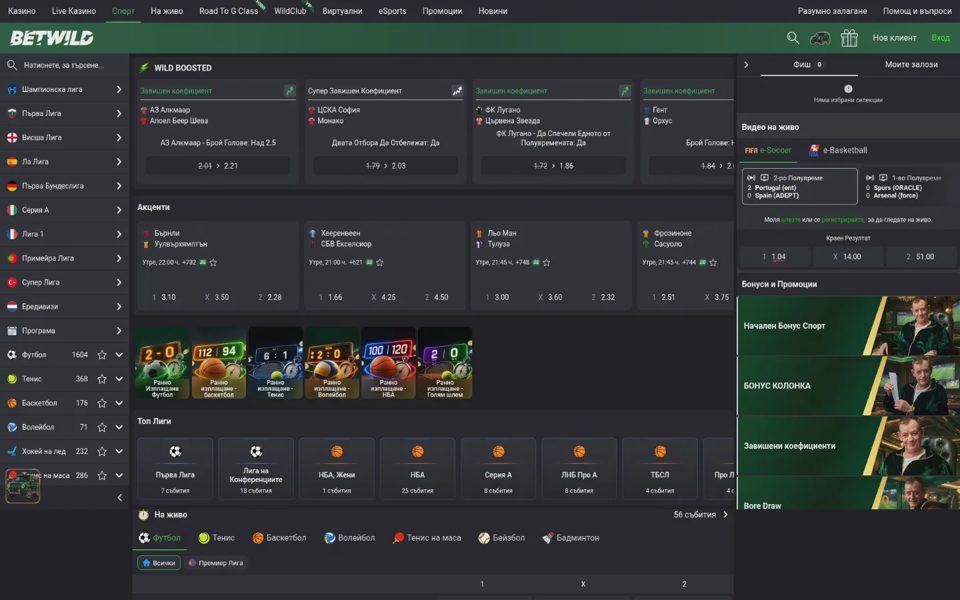Select the Серия А basketball league card
960x600 pixels.
pos(498,468)
